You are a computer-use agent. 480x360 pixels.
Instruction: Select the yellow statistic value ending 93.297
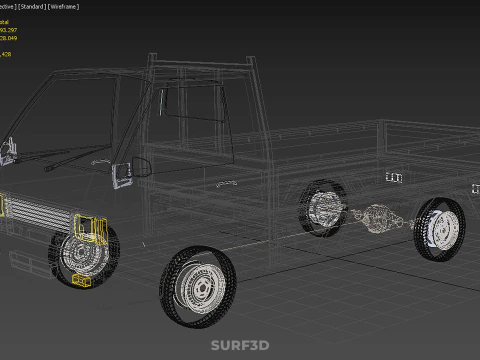pyautogui.click(x=8, y=30)
